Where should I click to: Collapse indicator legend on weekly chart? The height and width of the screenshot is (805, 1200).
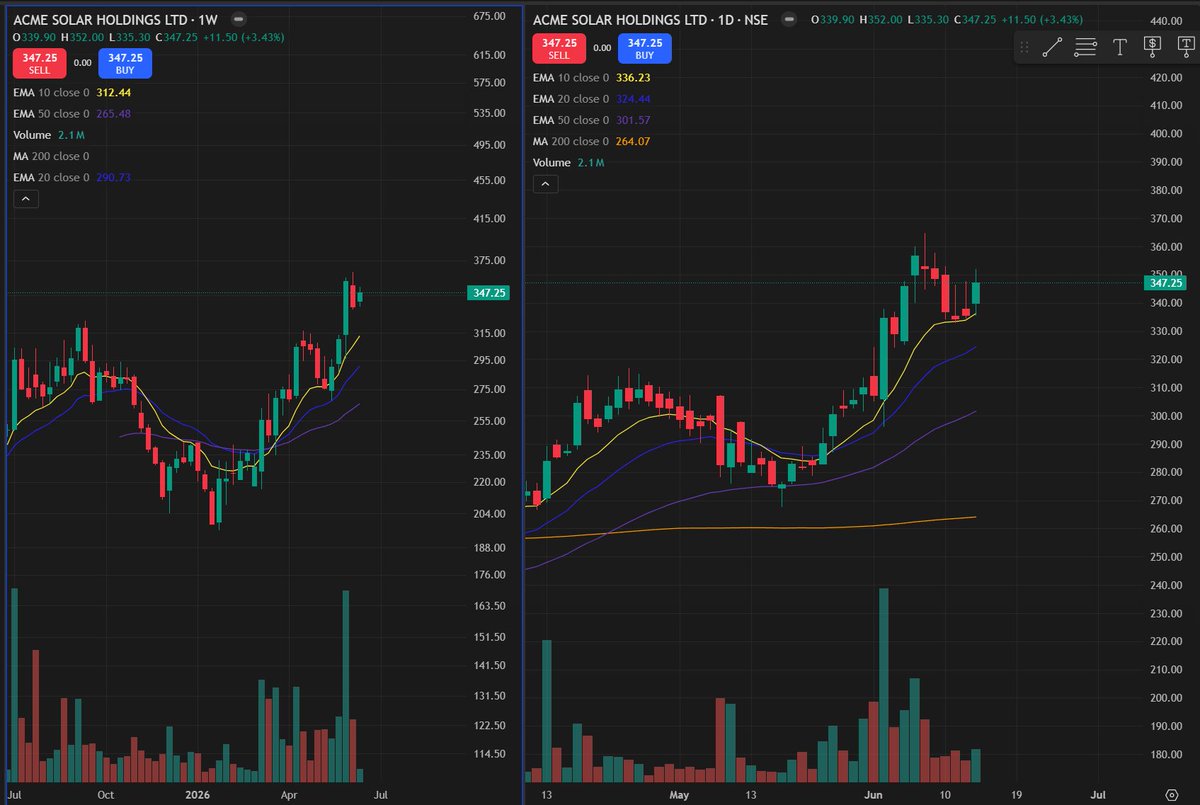click(x=26, y=199)
